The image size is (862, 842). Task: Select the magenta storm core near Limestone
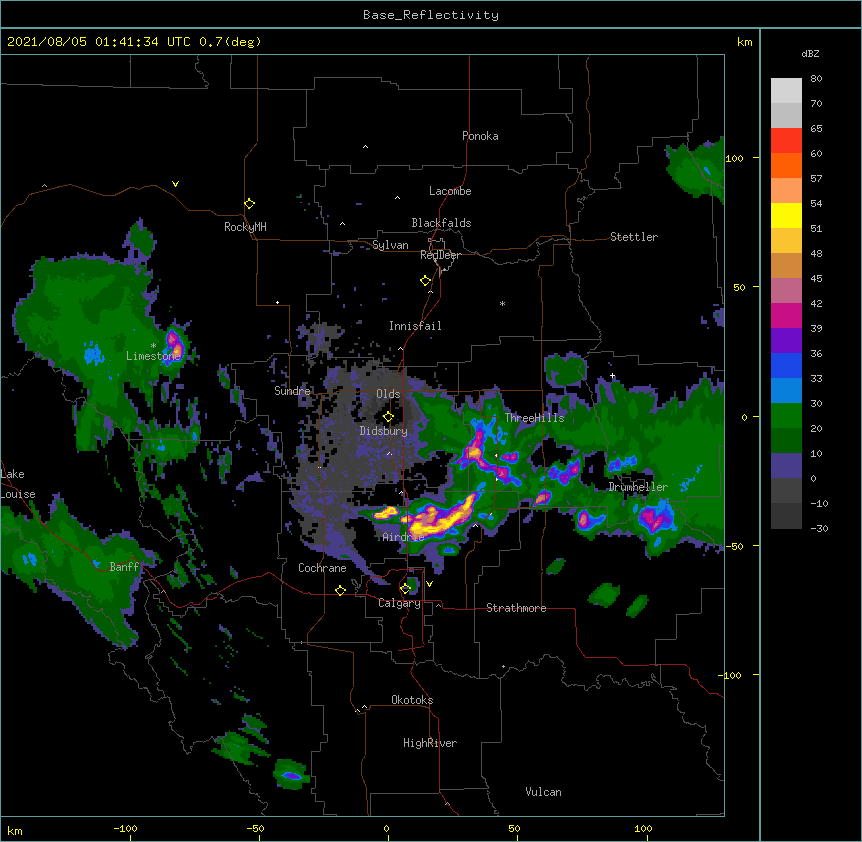click(x=175, y=344)
